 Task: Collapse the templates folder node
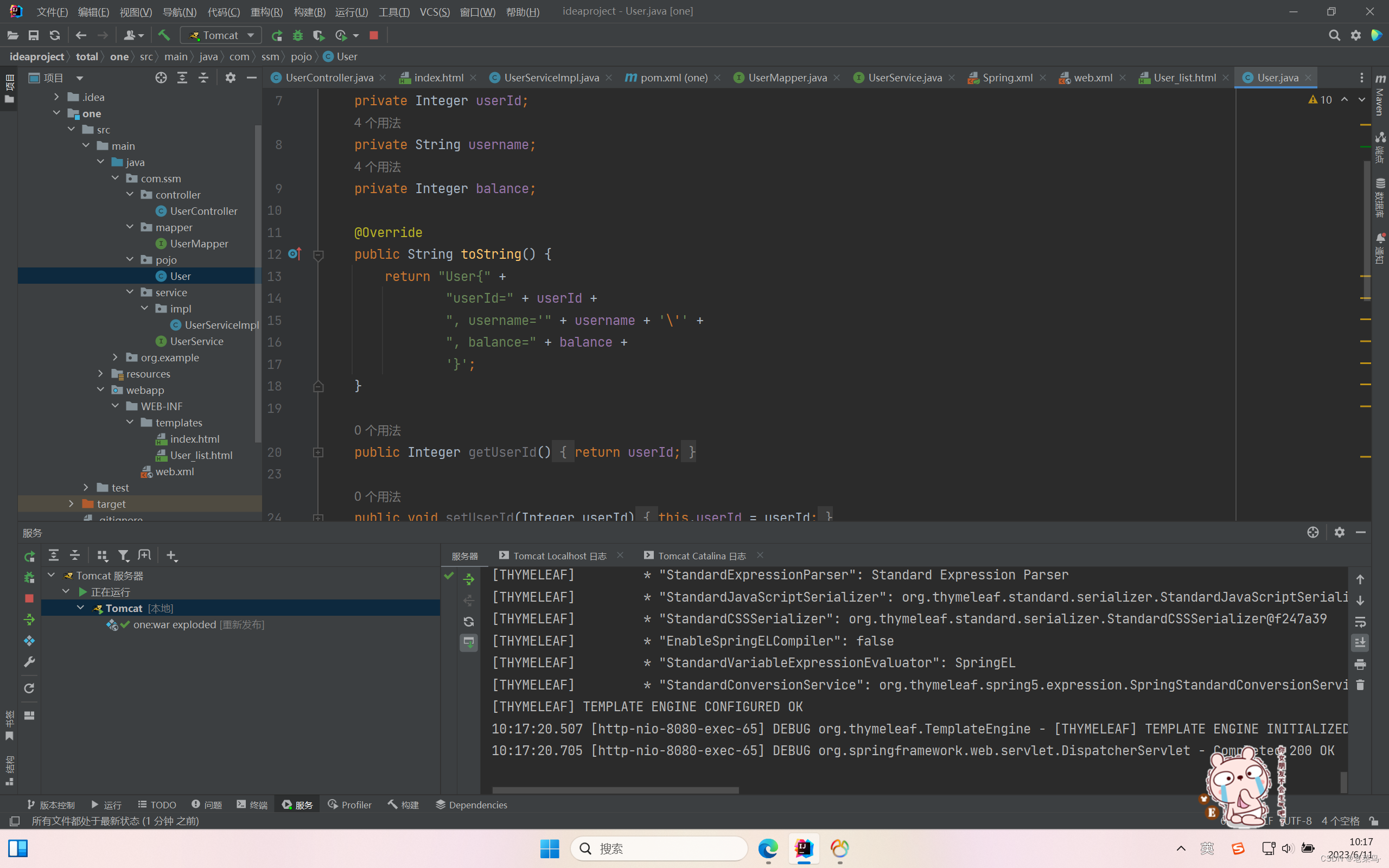130,422
